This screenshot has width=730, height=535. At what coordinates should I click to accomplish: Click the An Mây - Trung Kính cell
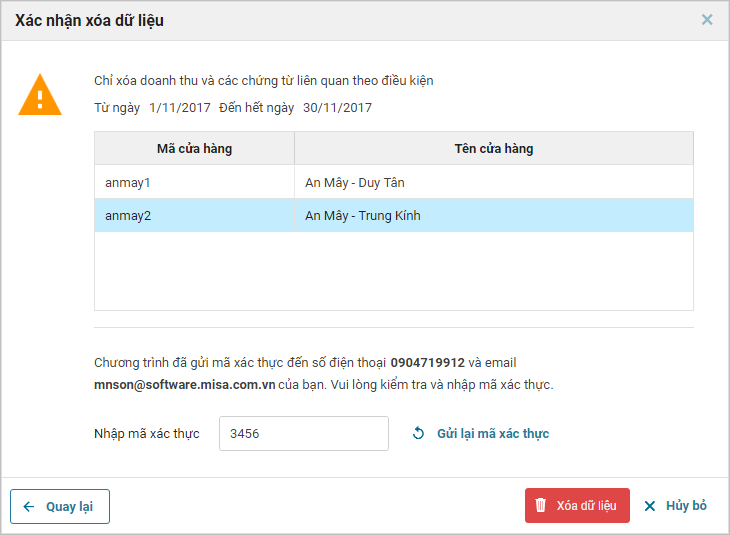363,215
